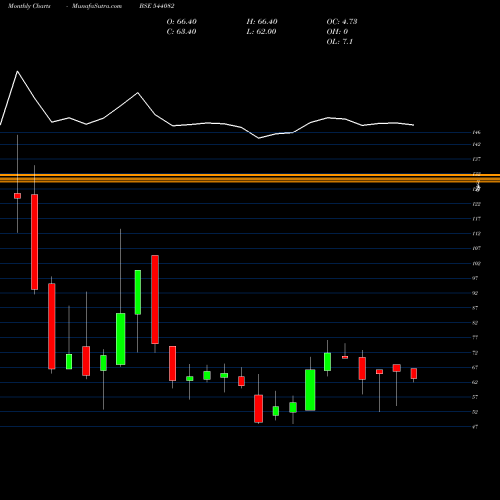Click the 122 price axis label
Viewport: 500px width, 500px height.
click(476, 204)
